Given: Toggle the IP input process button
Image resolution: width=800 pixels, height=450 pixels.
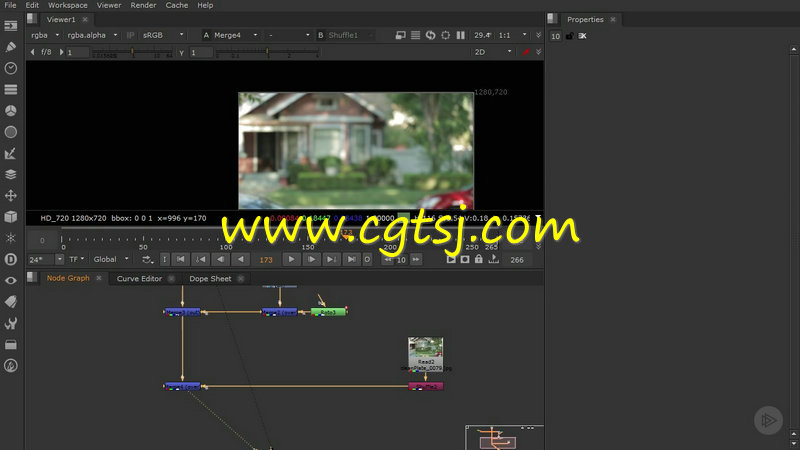Looking at the screenshot, I should (x=130, y=35).
